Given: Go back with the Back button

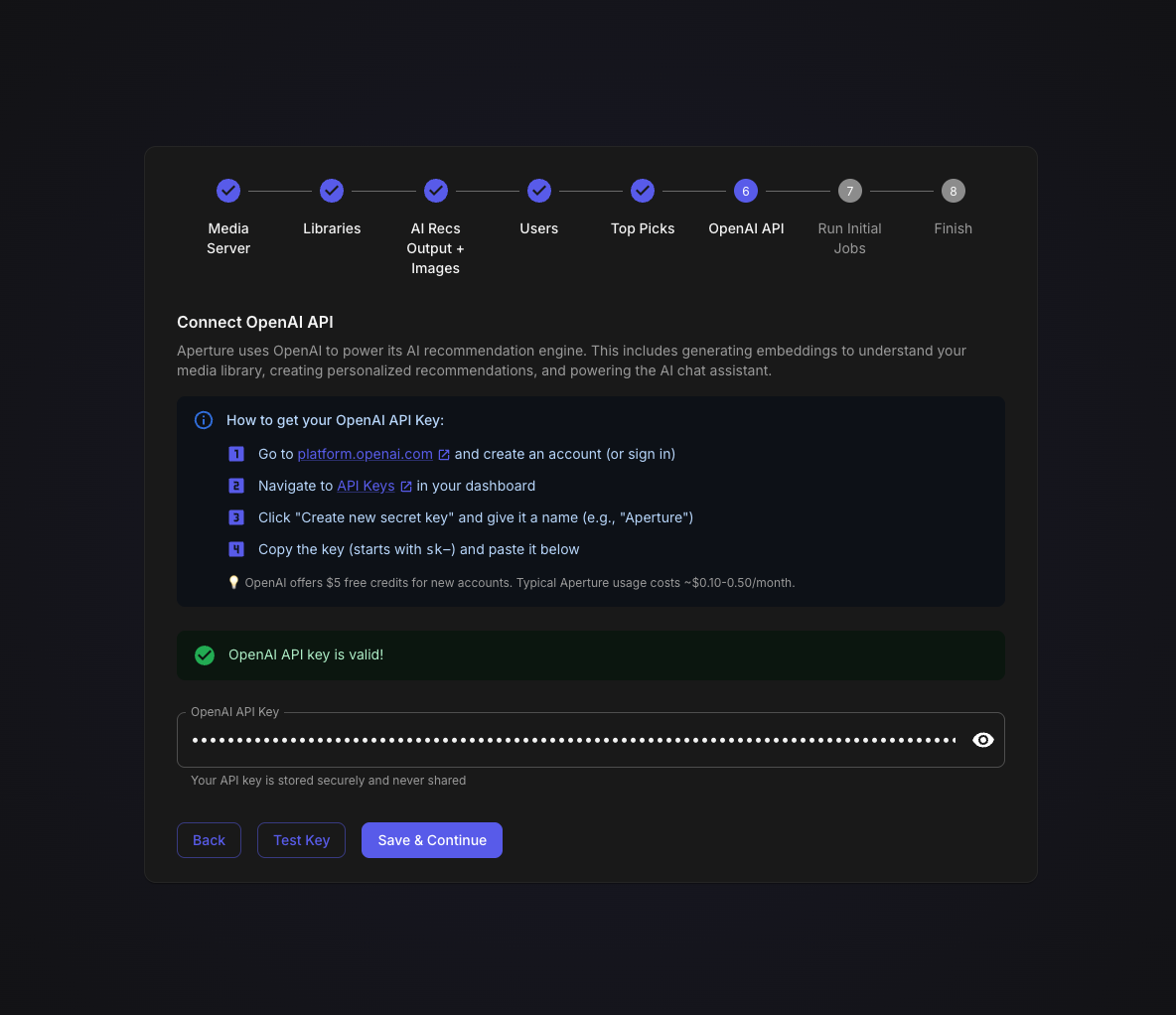Looking at the screenshot, I should (209, 840).
